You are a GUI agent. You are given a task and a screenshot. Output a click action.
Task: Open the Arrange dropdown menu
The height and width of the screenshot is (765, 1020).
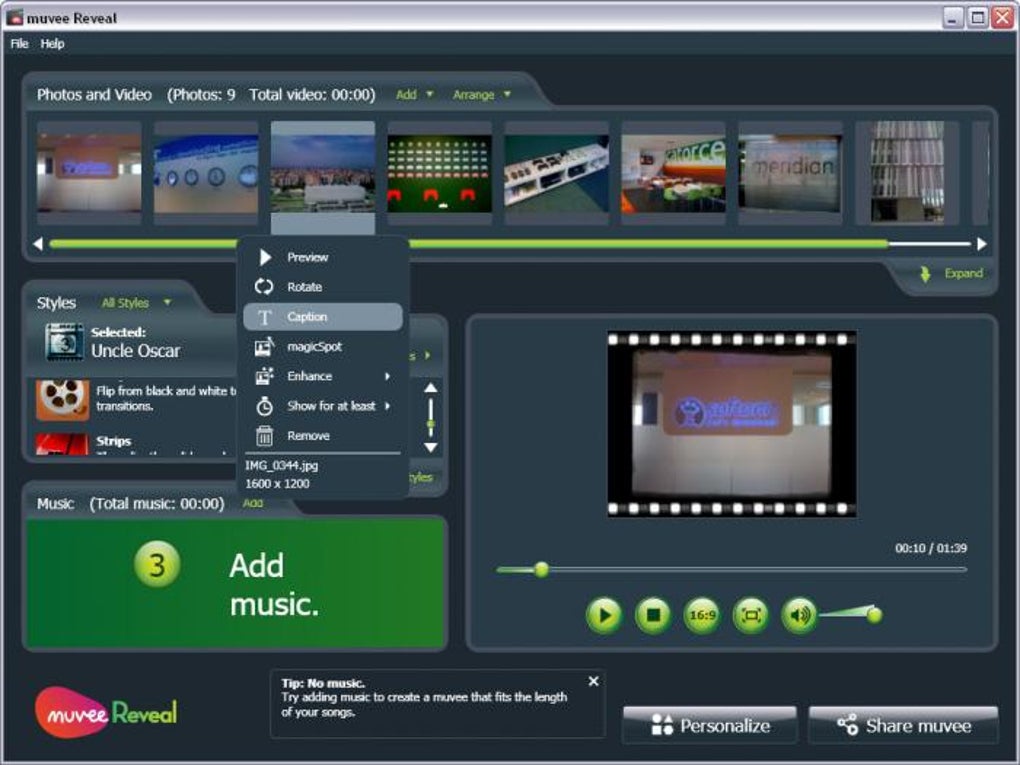tap(481, 95)
